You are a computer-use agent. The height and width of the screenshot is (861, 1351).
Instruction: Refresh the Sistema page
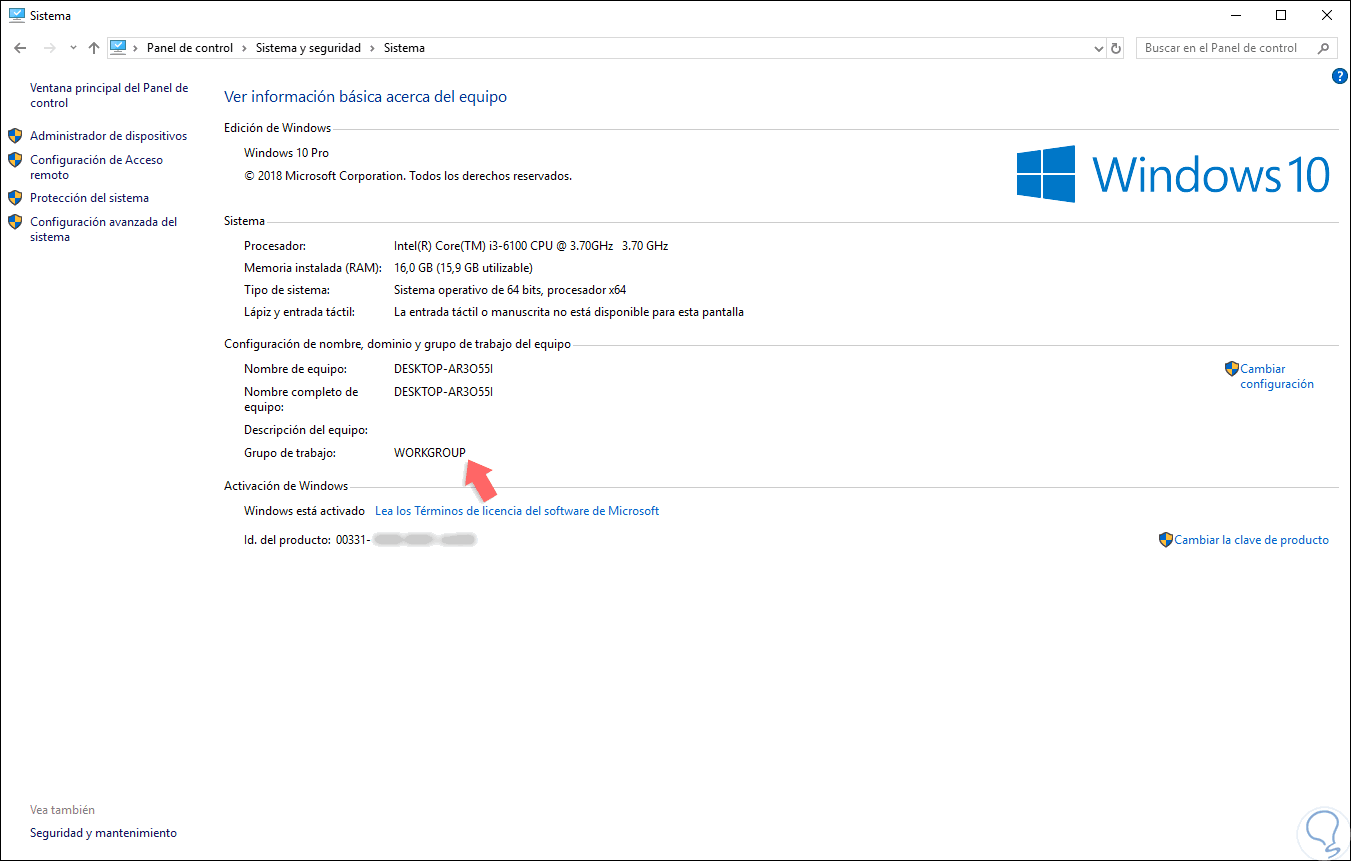[1117, 48]
